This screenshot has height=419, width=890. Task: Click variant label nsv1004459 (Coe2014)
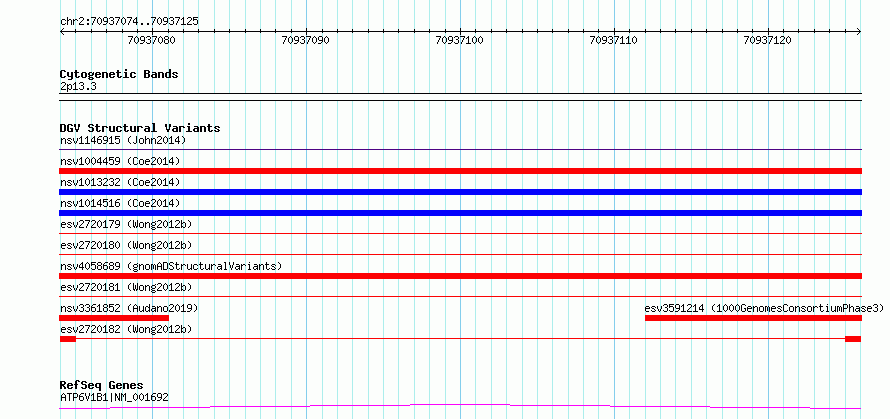coord(120,161)
